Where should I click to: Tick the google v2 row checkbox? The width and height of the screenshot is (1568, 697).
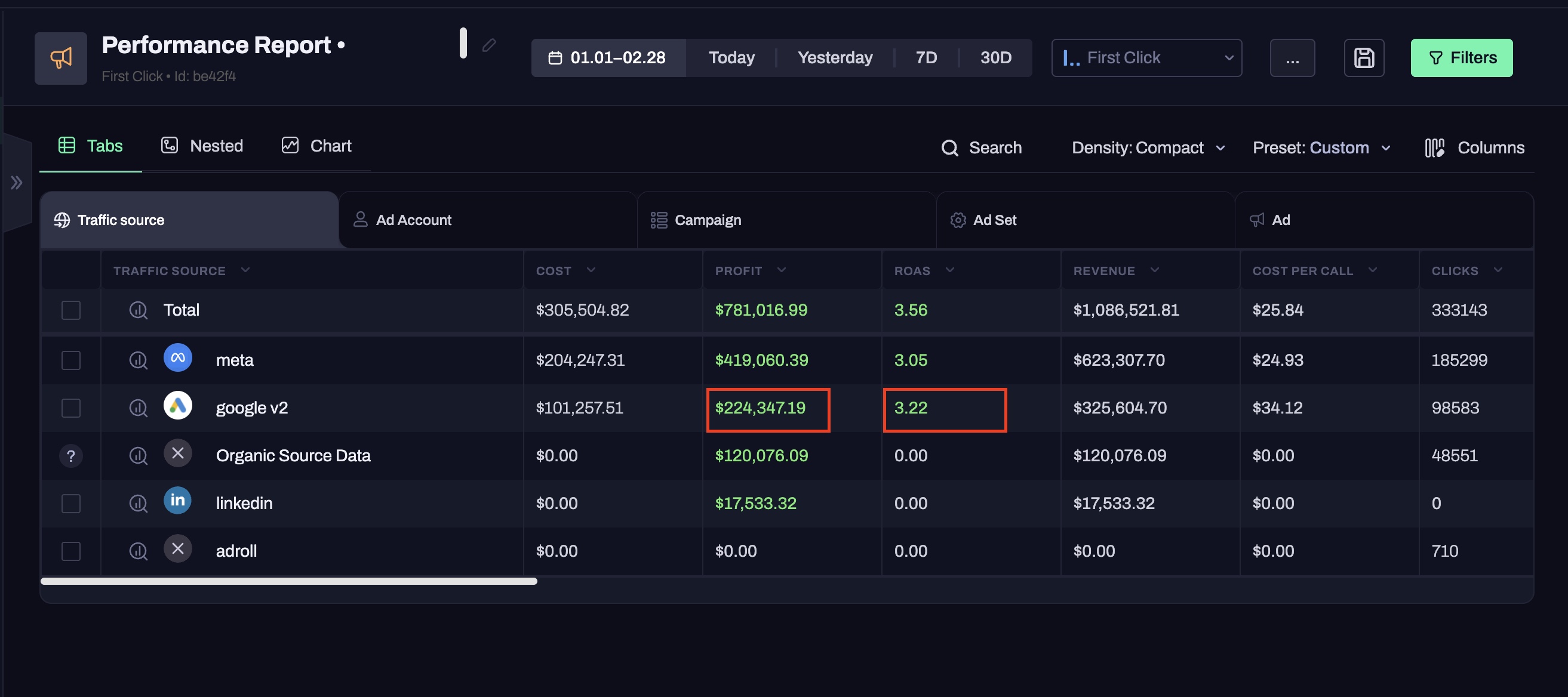(x=71, y=408)
